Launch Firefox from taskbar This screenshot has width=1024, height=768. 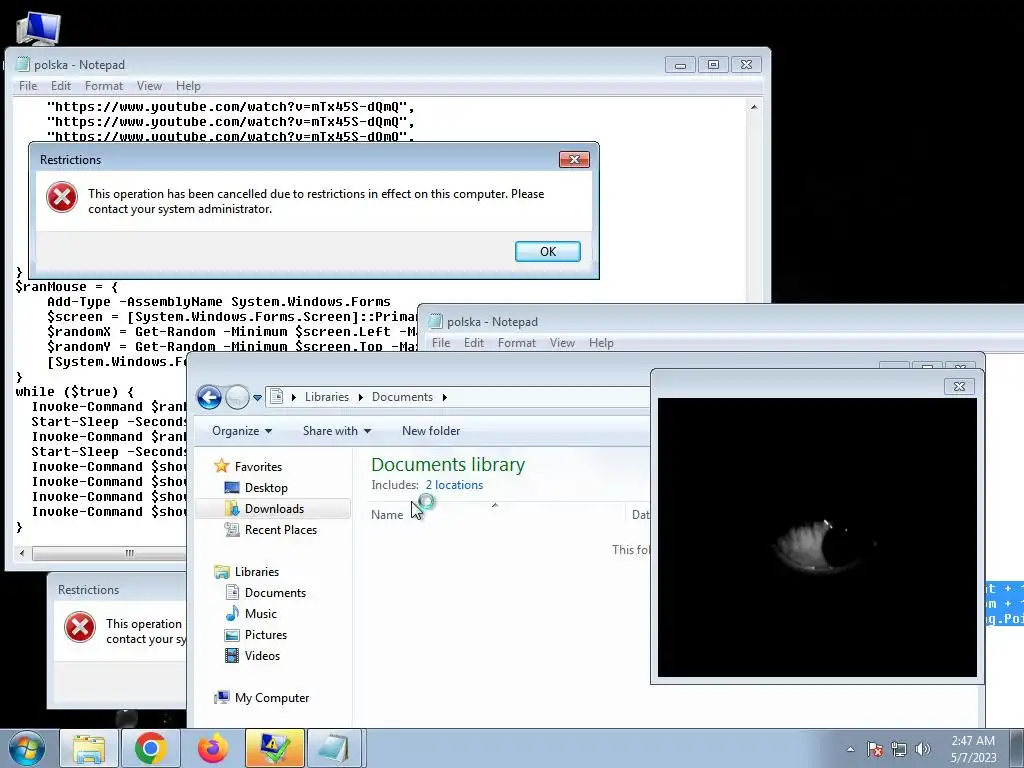click(x=213, y=748)
